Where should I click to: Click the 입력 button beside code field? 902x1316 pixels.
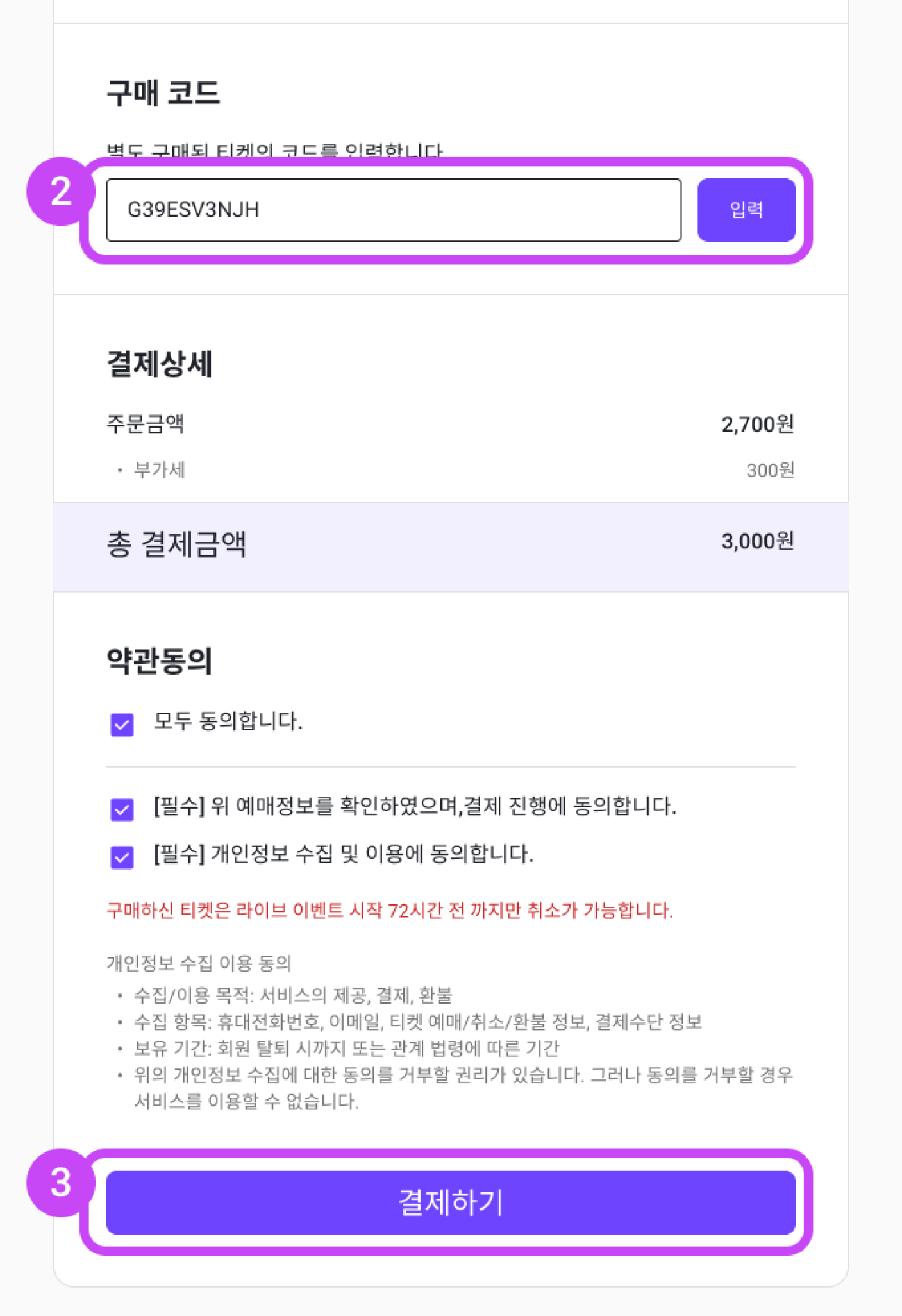click(x=746, y=210)
